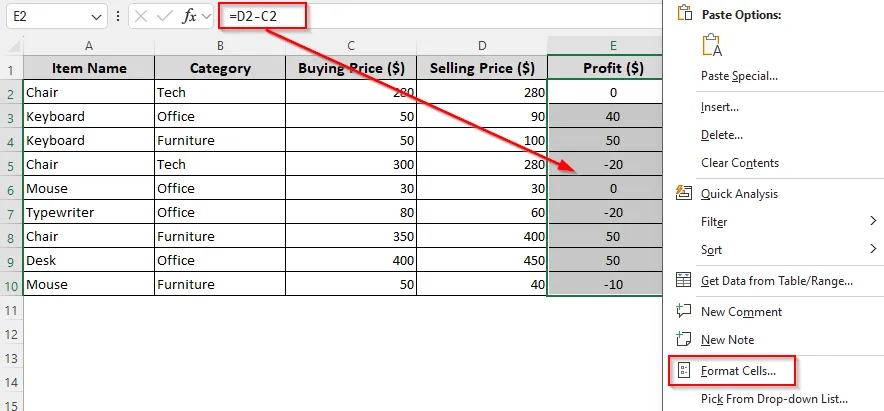
Task: Select column A header
Action: pos(89,46)
